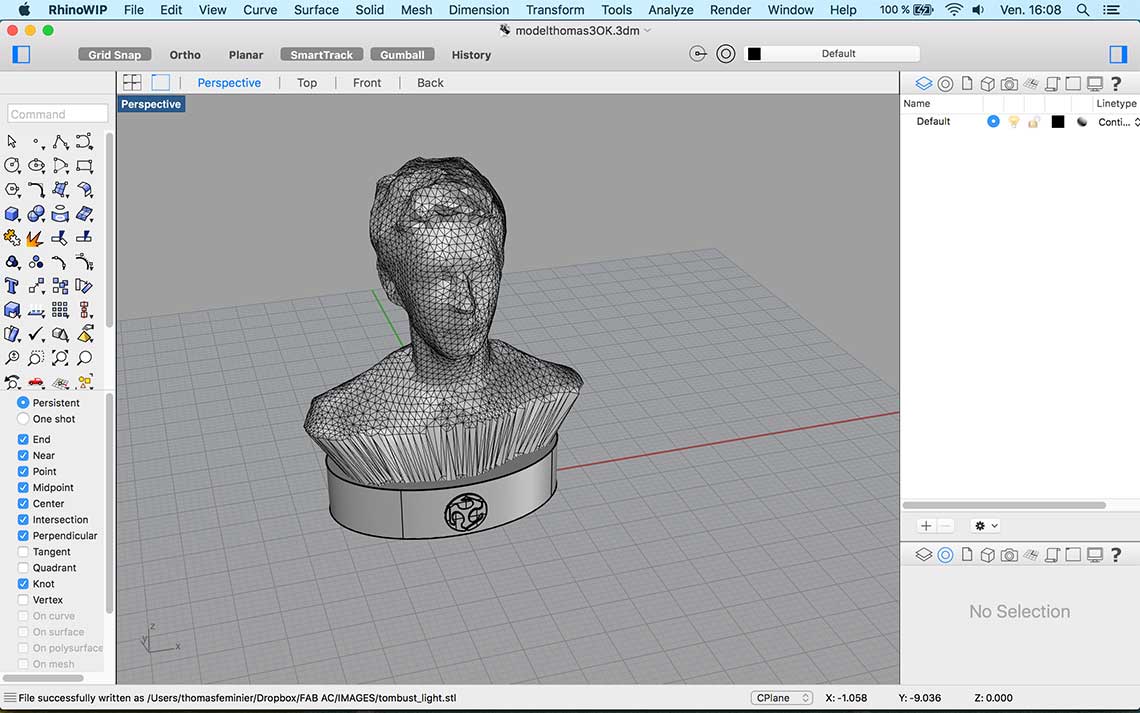Image resolution: width=1140 pixels, height=713 pixels.
Task: Switch to the Back viewport tab
Action: click(430, 83)
